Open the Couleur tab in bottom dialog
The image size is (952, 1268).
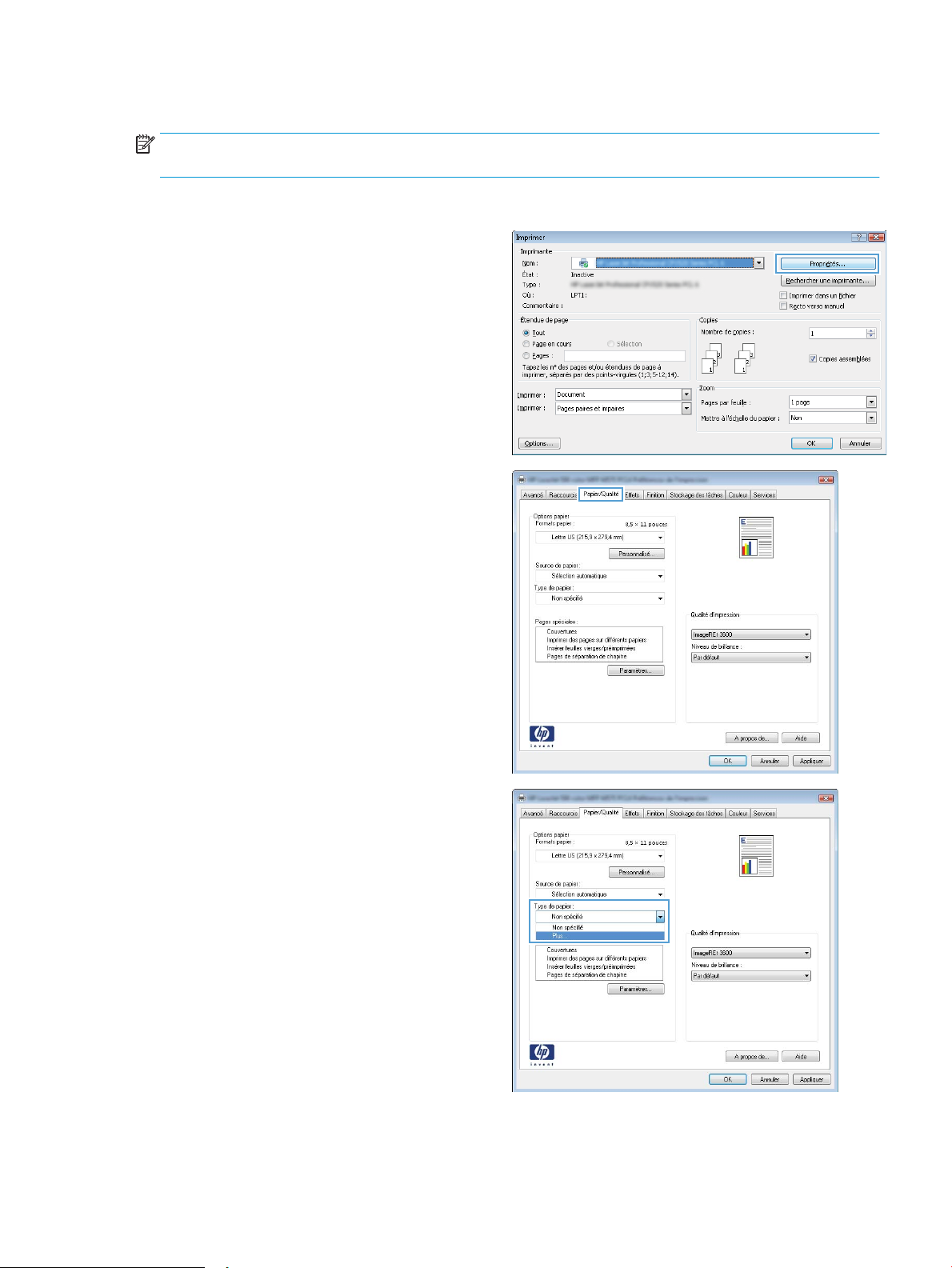pos(738,814)
